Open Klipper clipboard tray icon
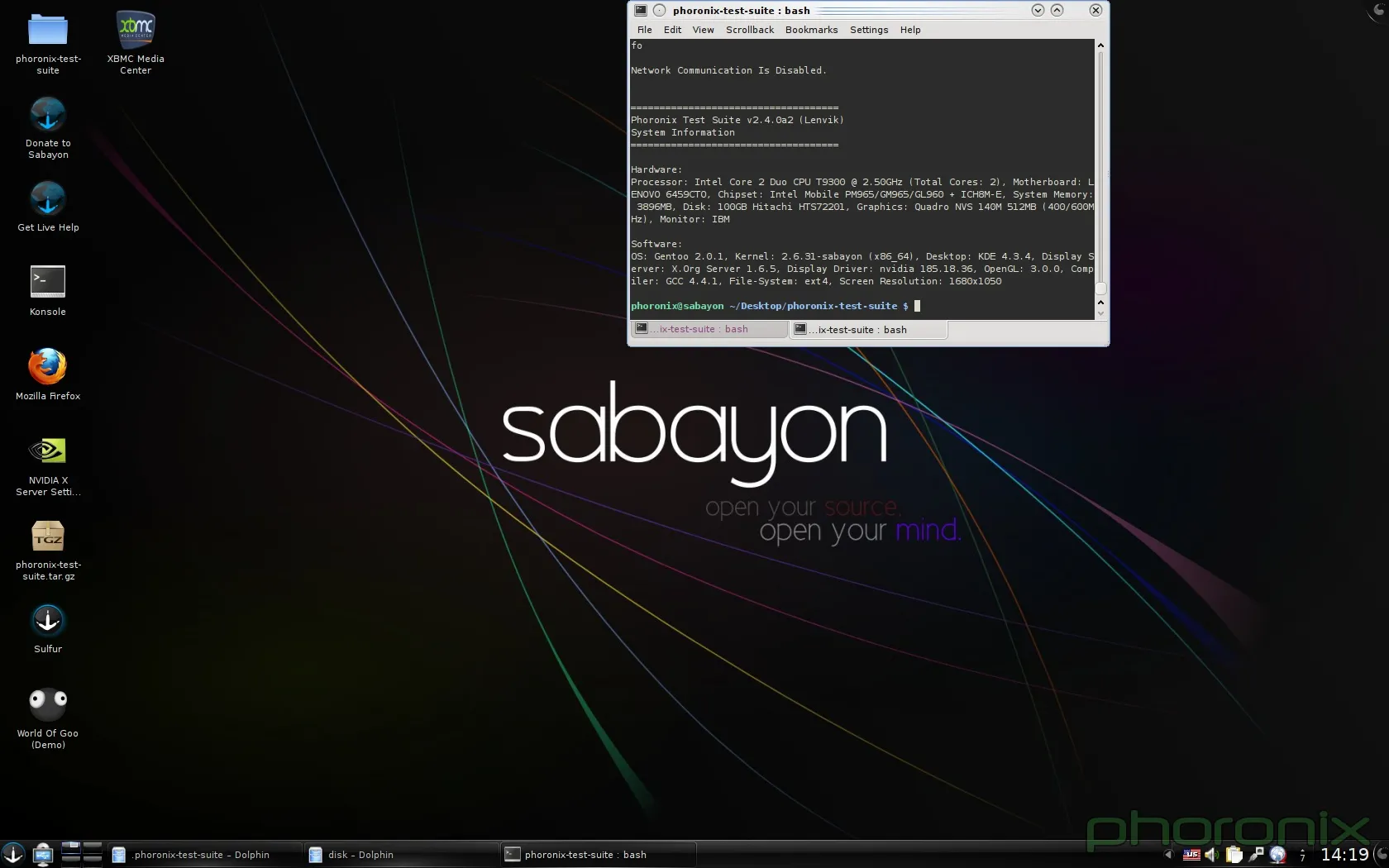This screenshot has height=868, width=1389. (1234, 855)
